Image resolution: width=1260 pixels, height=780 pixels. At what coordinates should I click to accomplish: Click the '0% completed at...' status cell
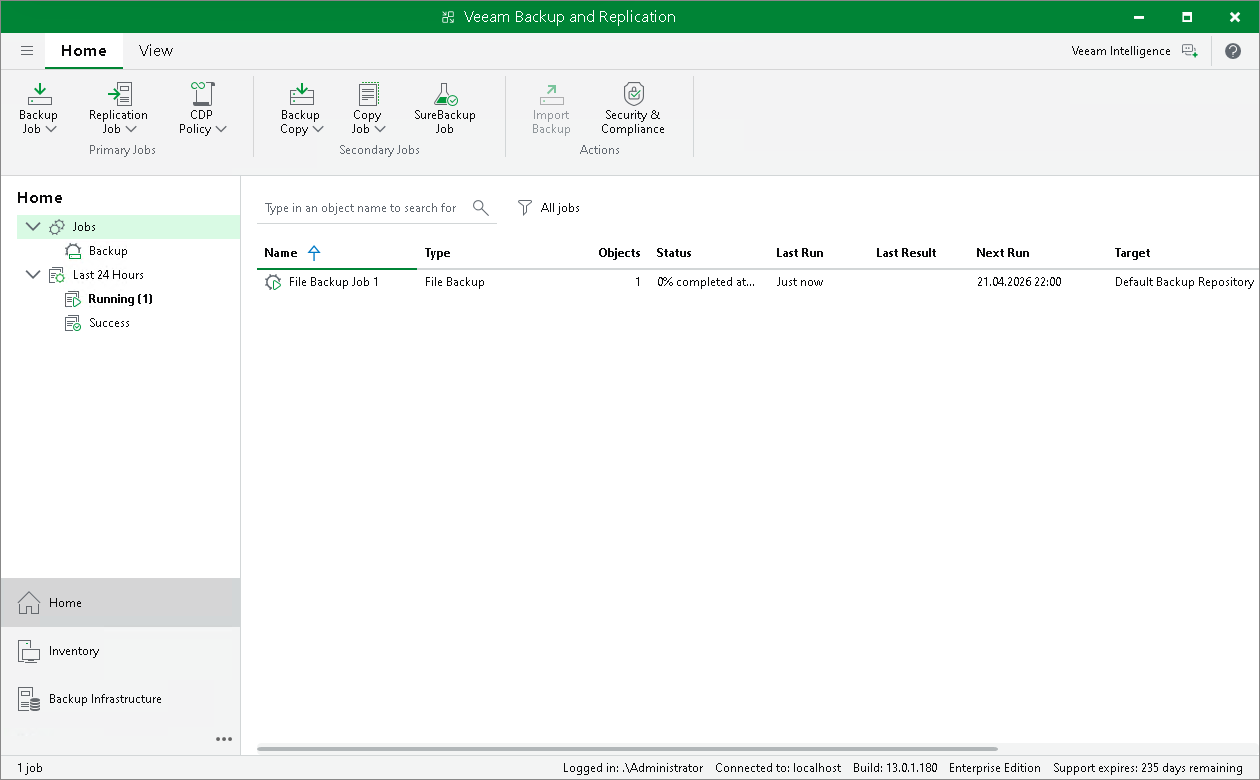coord(707,282)
